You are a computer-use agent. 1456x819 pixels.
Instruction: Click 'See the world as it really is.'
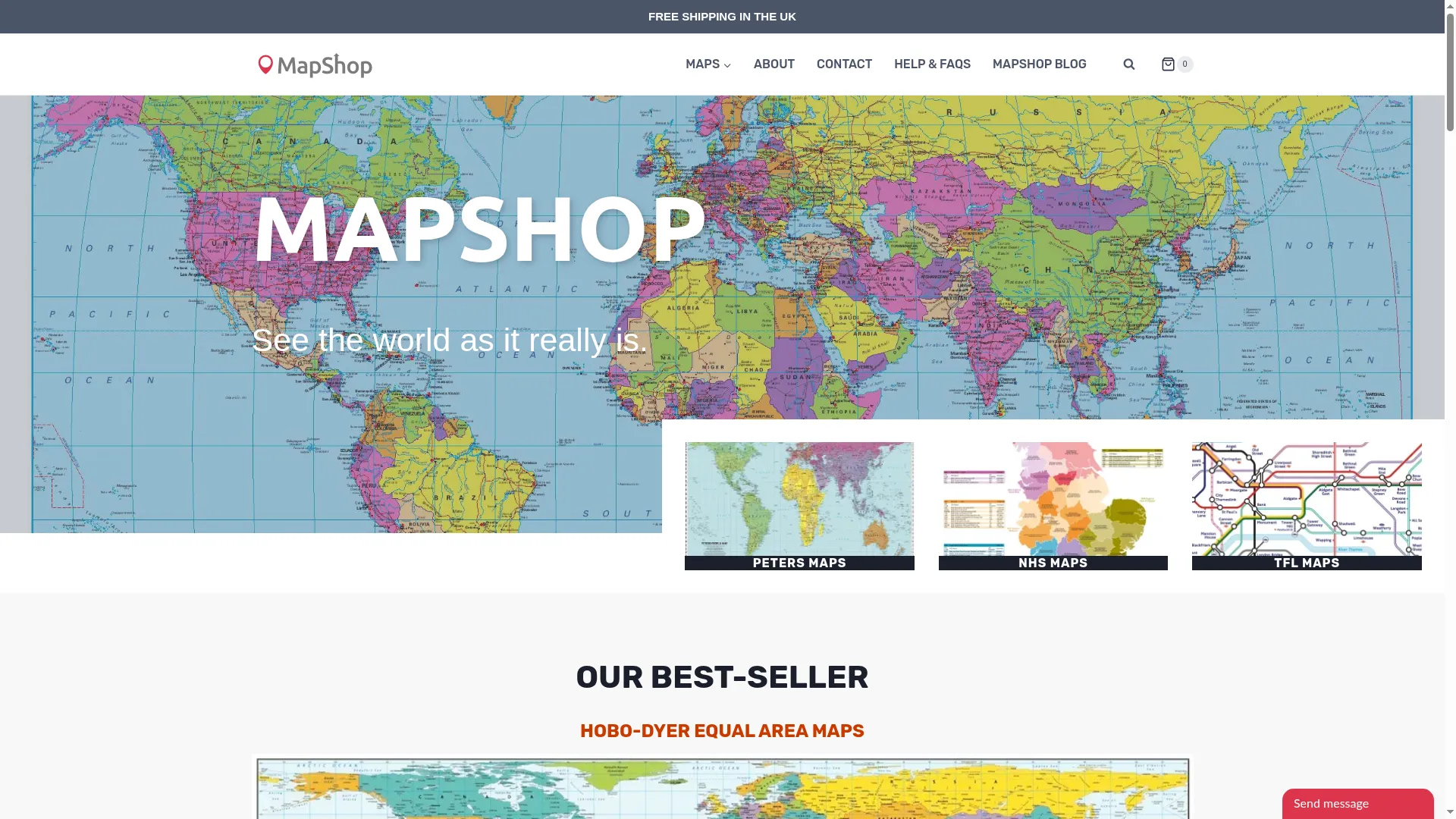[450, 340]
